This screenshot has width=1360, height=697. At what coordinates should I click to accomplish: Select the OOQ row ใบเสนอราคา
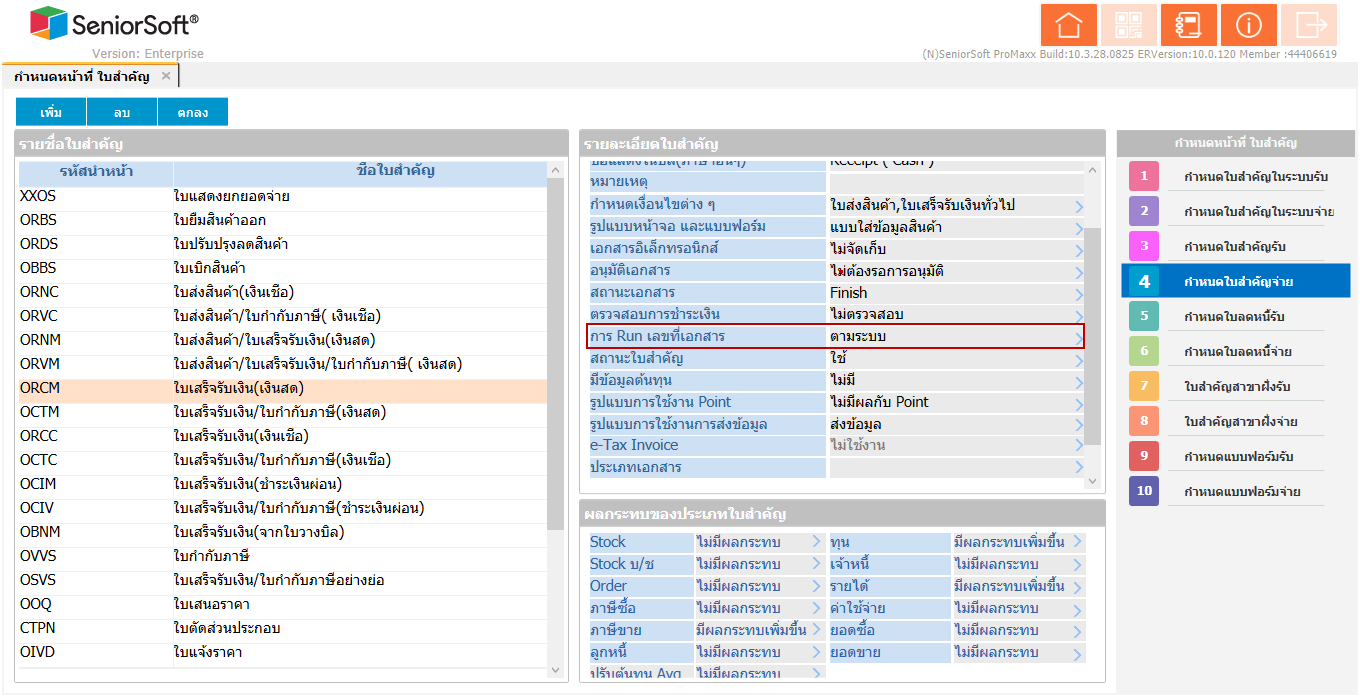click(282, 604)
